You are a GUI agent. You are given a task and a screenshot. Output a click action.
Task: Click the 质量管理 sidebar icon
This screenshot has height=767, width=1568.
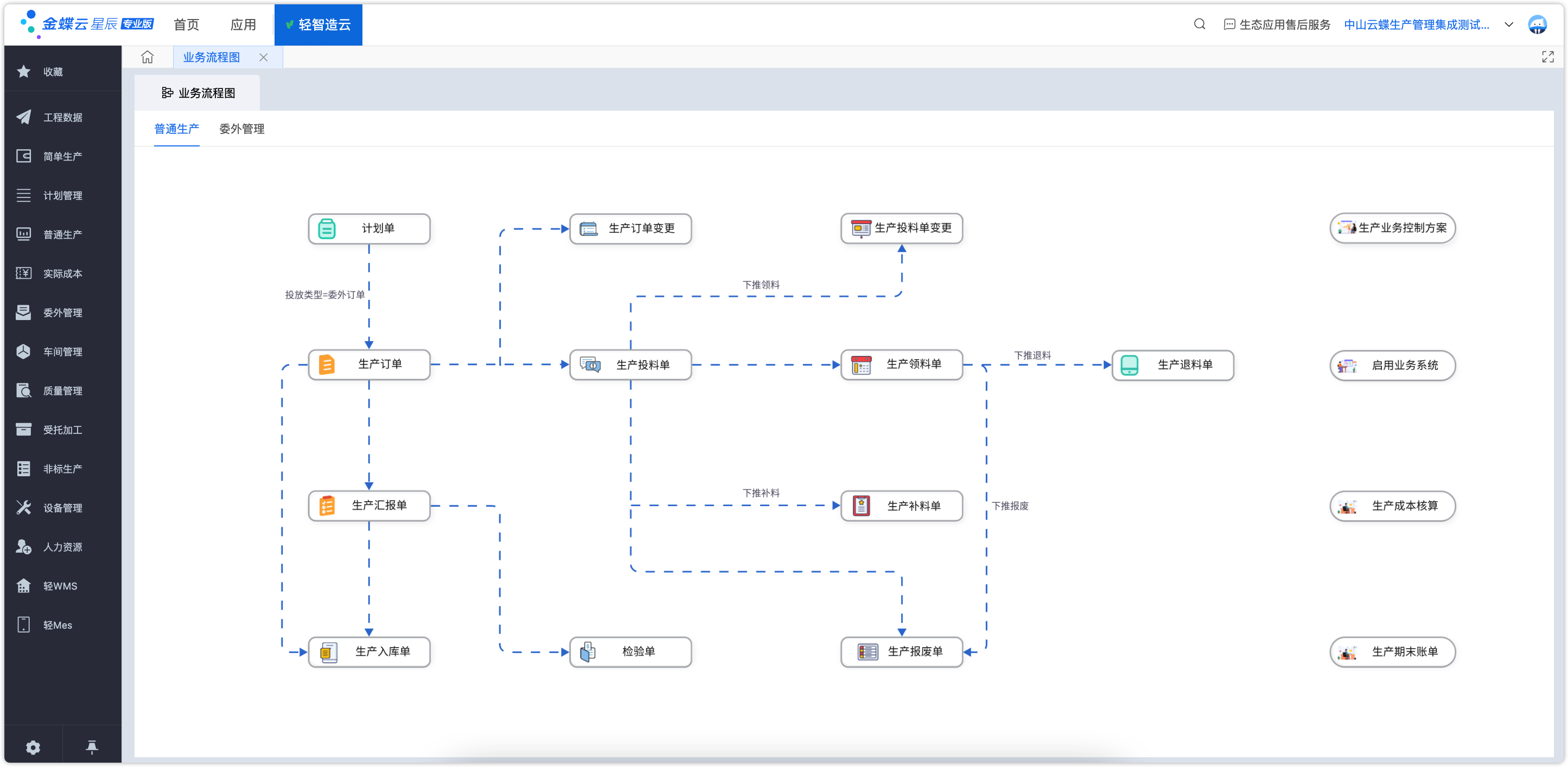[24, 390]
